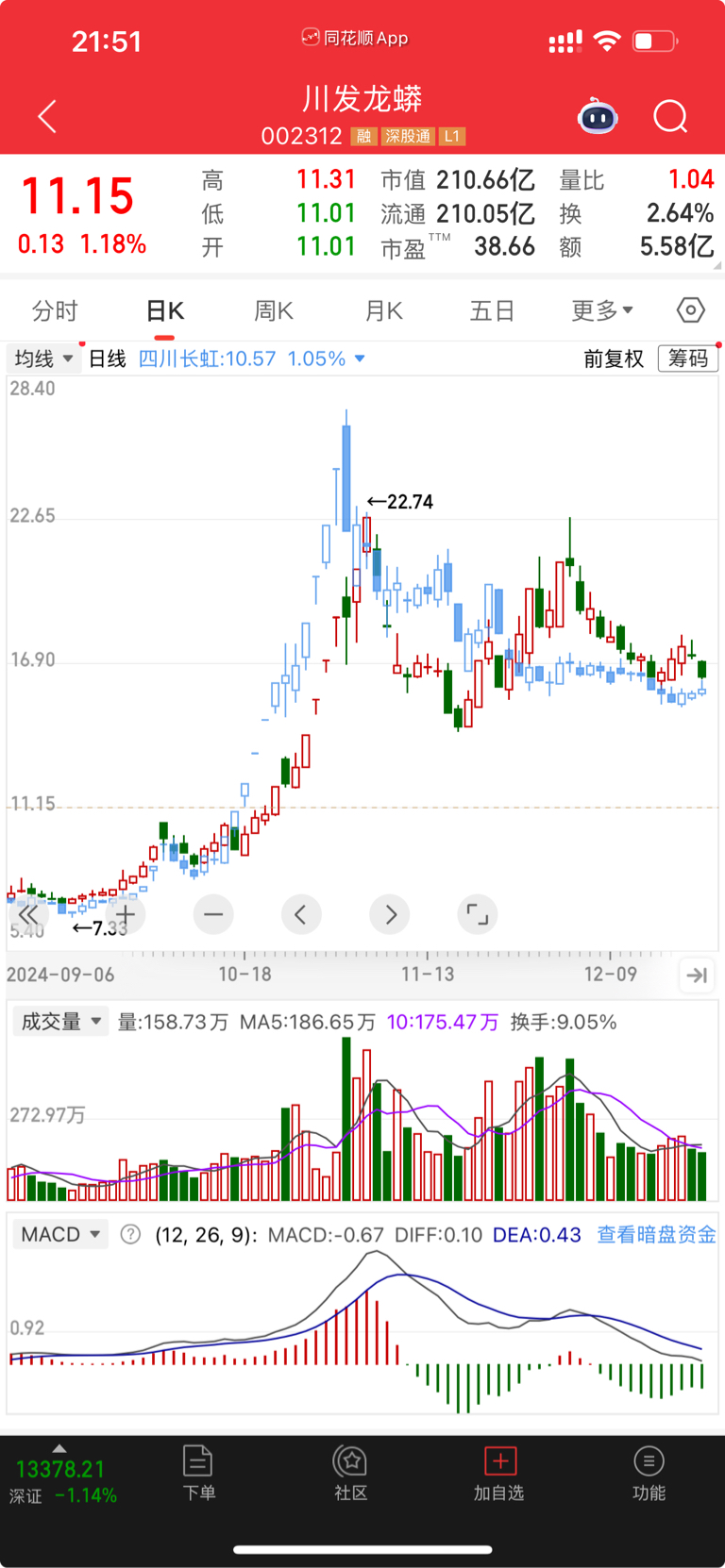Tap the expand corner triangle in quote panel
The image size is (725, 1568).
click(717, 266)
